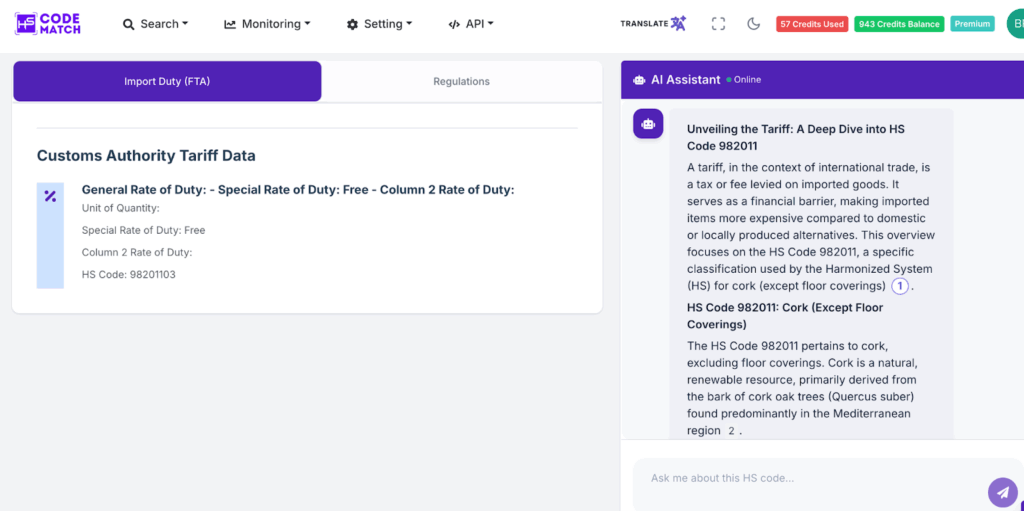
Task: Toggle dark mode with the moon icon
Action: (754, 24)
